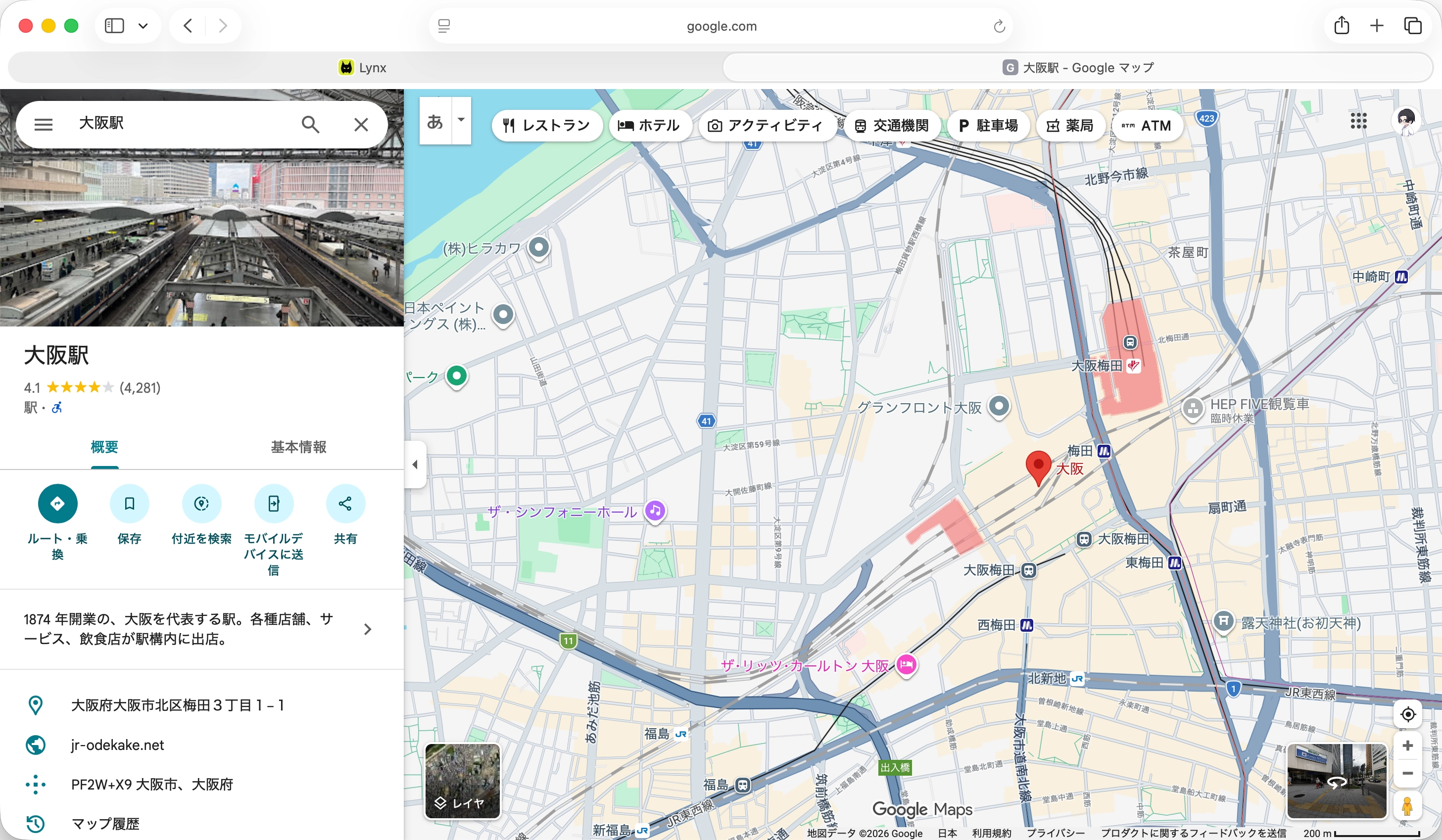1442x840 pixels.
Task: Open the Google apps grid icon
Action: 1358,121
